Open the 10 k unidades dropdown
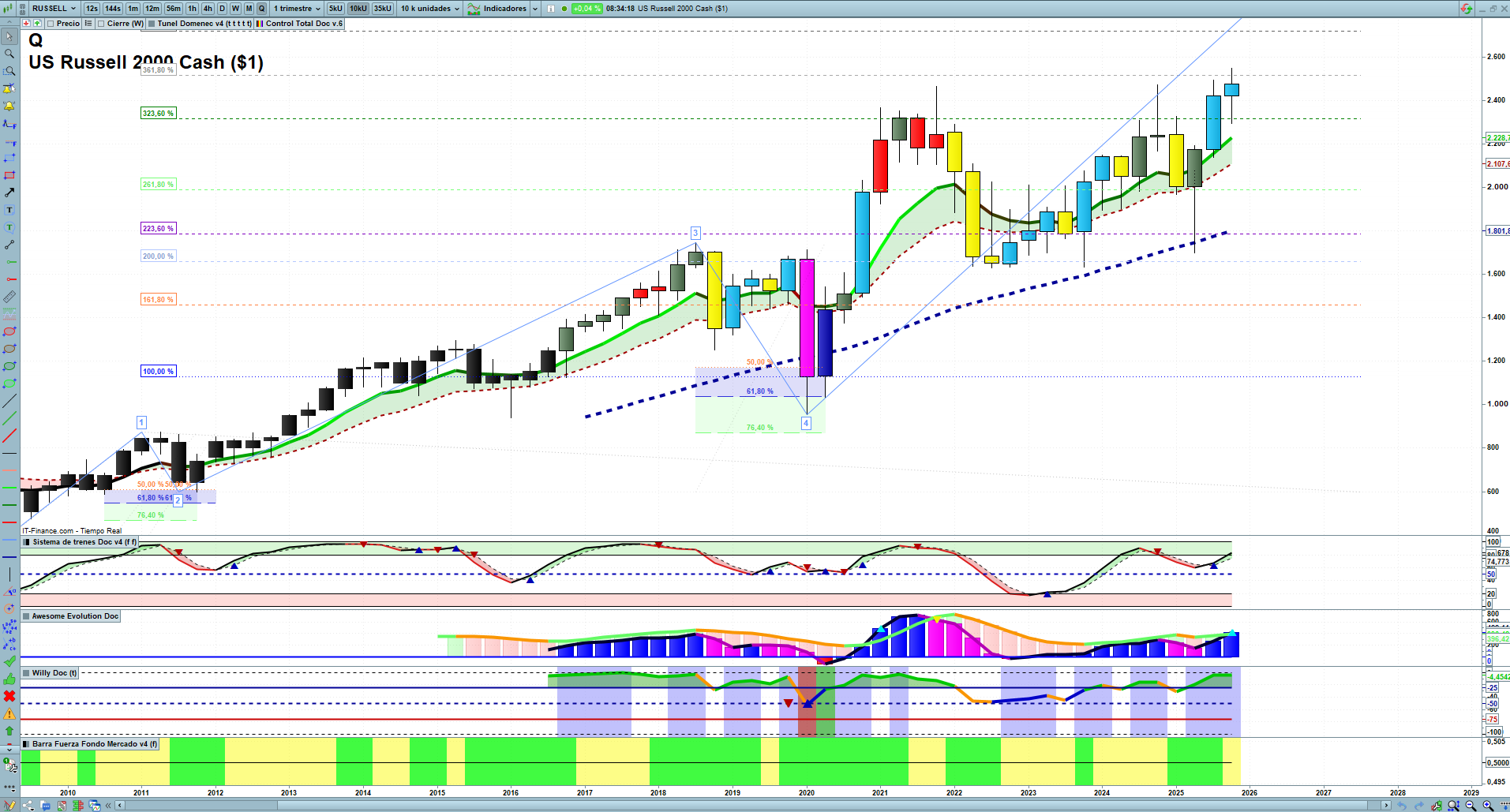Image resolution: width=1510 pixels, height=812 pixels. coord(429,9)
